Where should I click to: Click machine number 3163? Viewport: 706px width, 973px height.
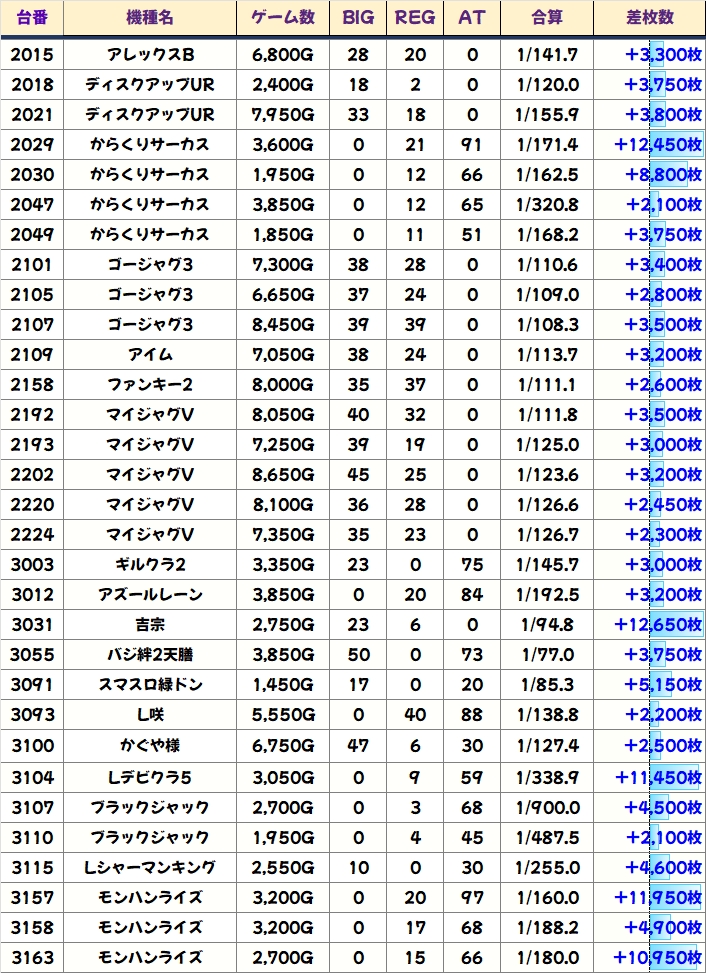point(32,957)
